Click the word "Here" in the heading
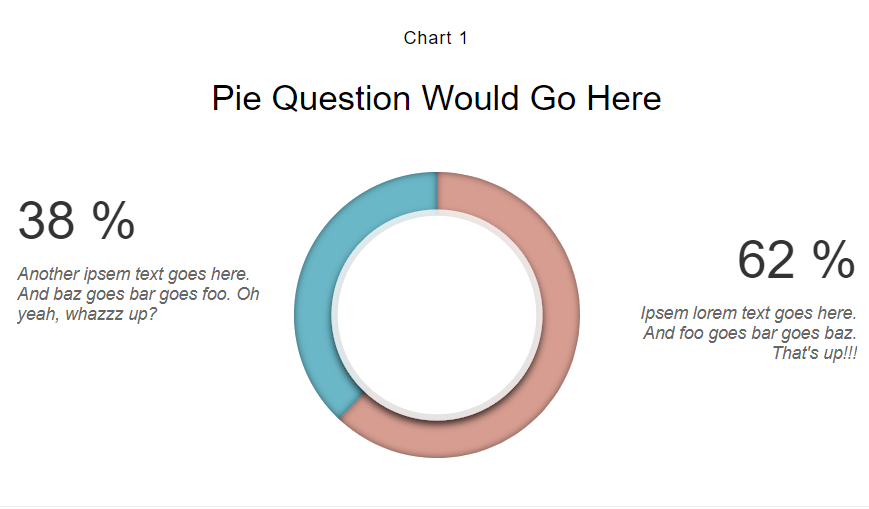Screen dimensions: 869x509 coord(624,98)
